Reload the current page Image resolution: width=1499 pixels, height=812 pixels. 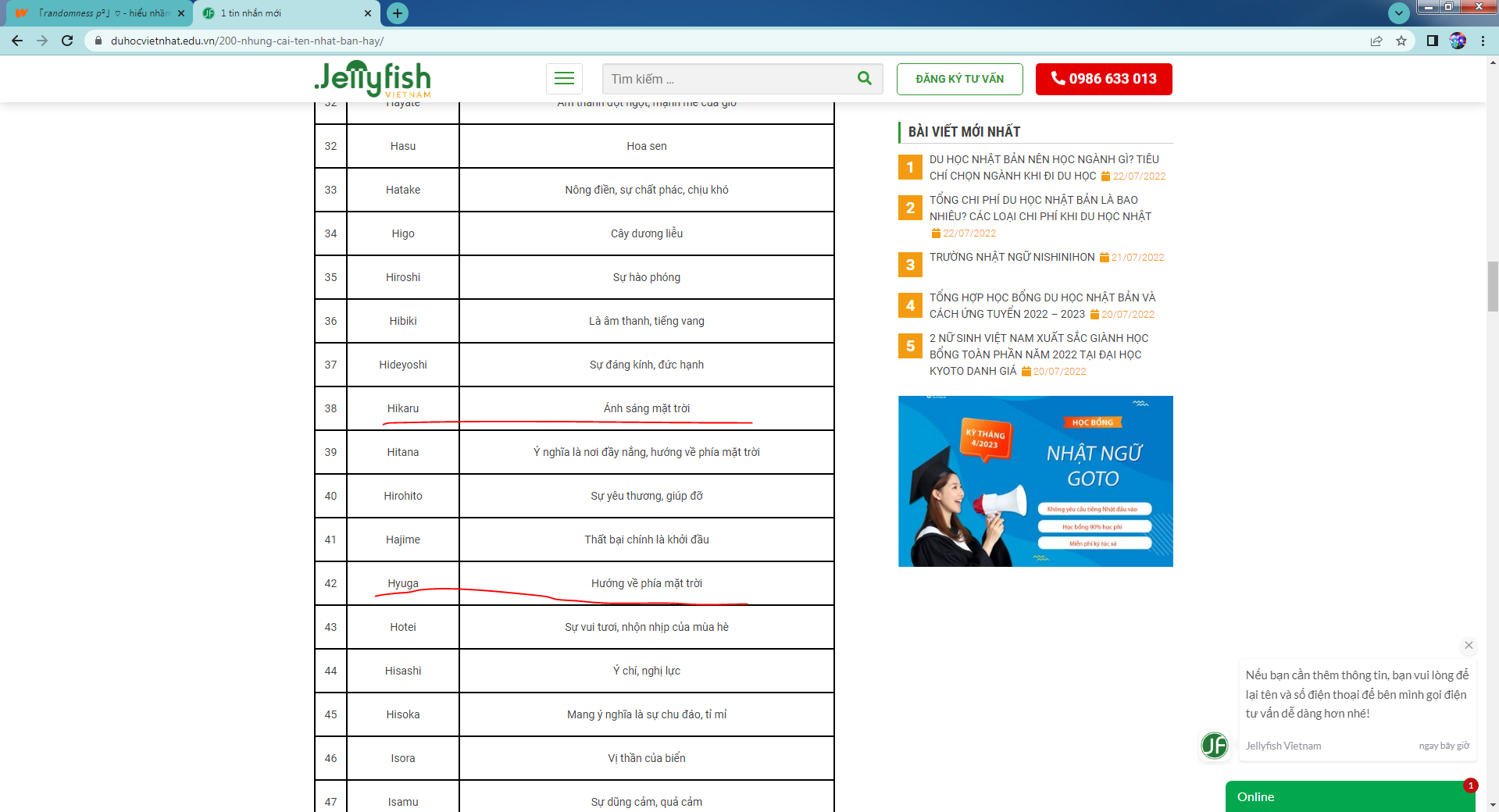[x=67, y=41]
